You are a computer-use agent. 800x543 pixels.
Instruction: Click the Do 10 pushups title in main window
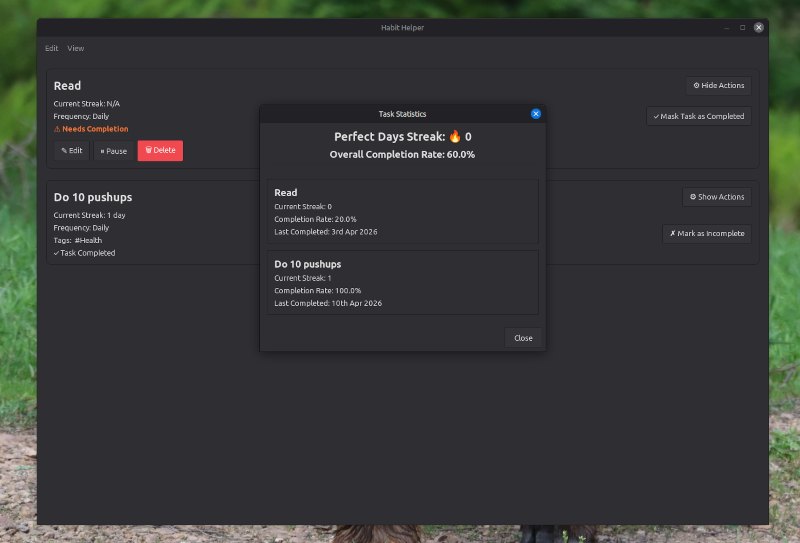tap(93, 197)
